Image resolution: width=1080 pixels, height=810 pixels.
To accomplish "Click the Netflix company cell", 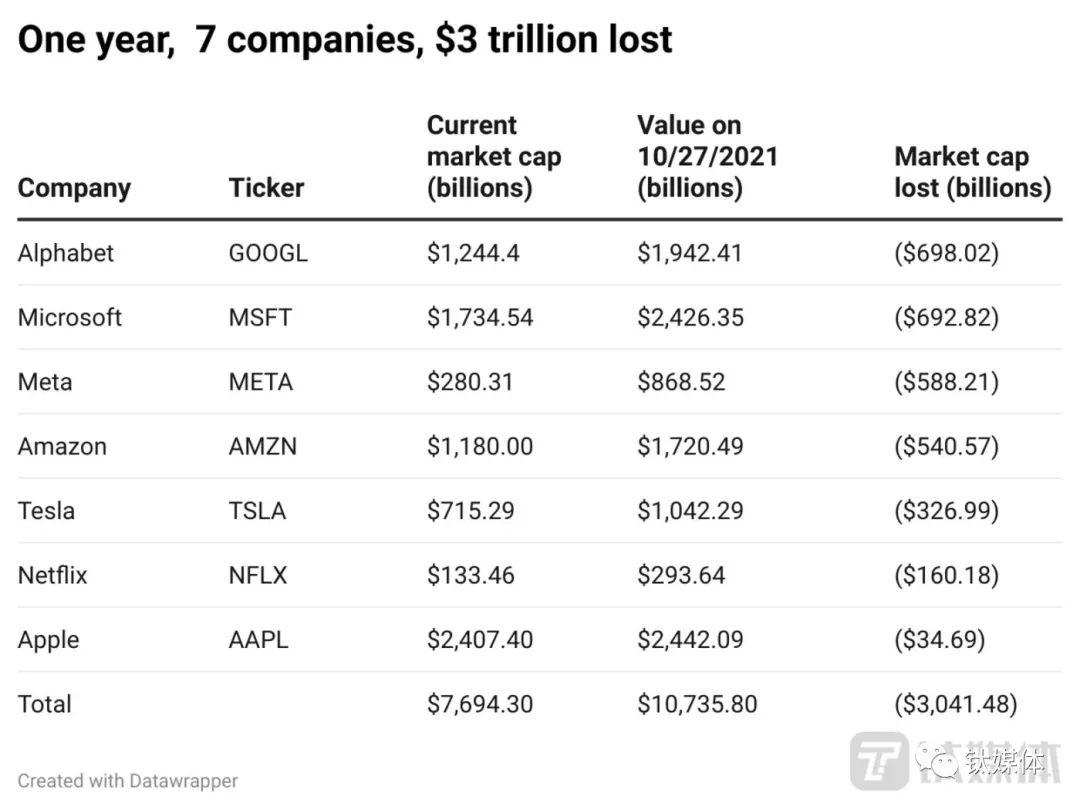I will click(x=53, y=575).
